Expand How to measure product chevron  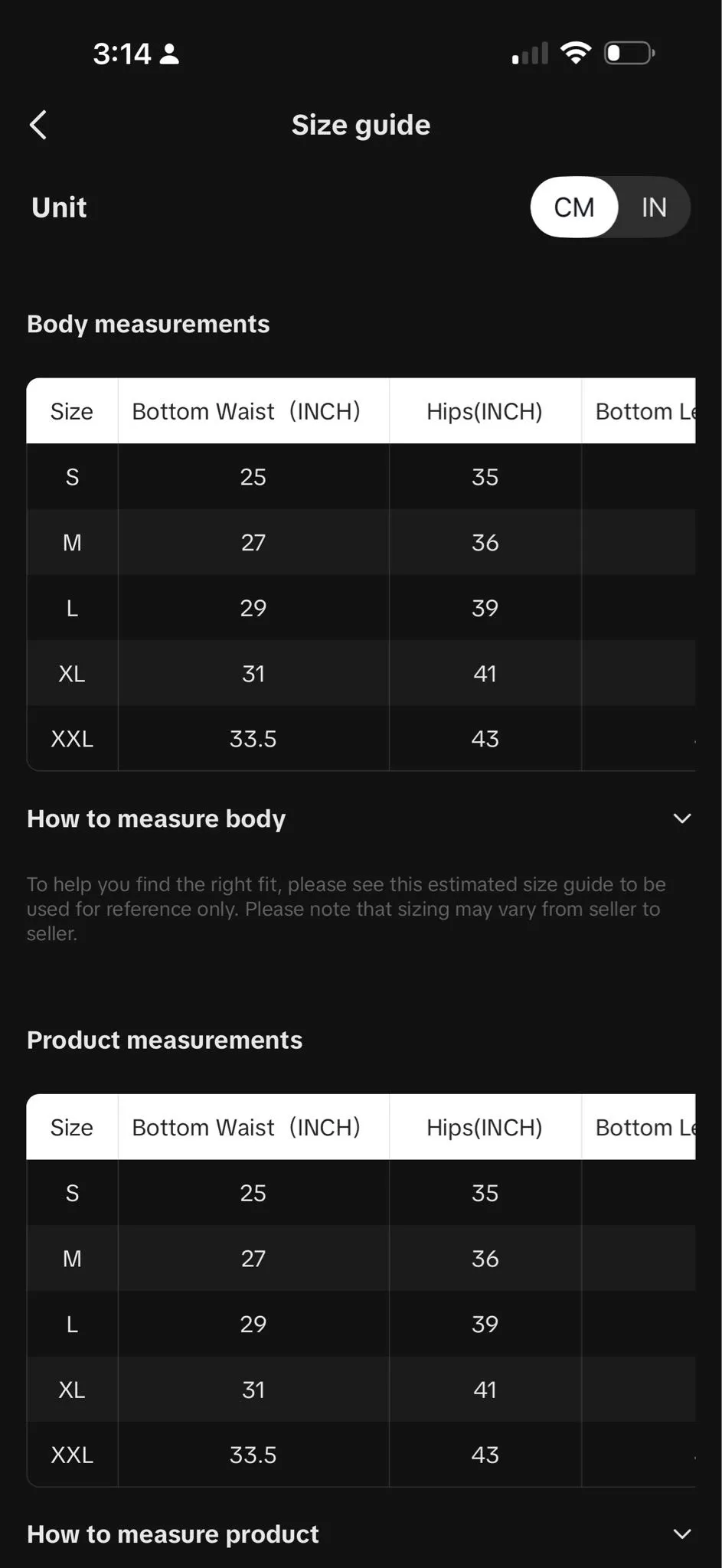click(681, 1534)
